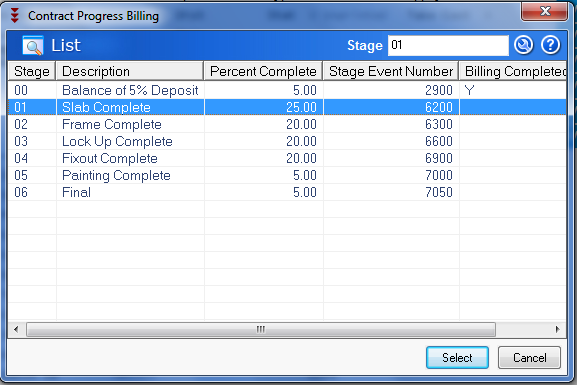Open the help question mark icon
The width and height of the screenshot is (577, 385).
click(551, 45)
